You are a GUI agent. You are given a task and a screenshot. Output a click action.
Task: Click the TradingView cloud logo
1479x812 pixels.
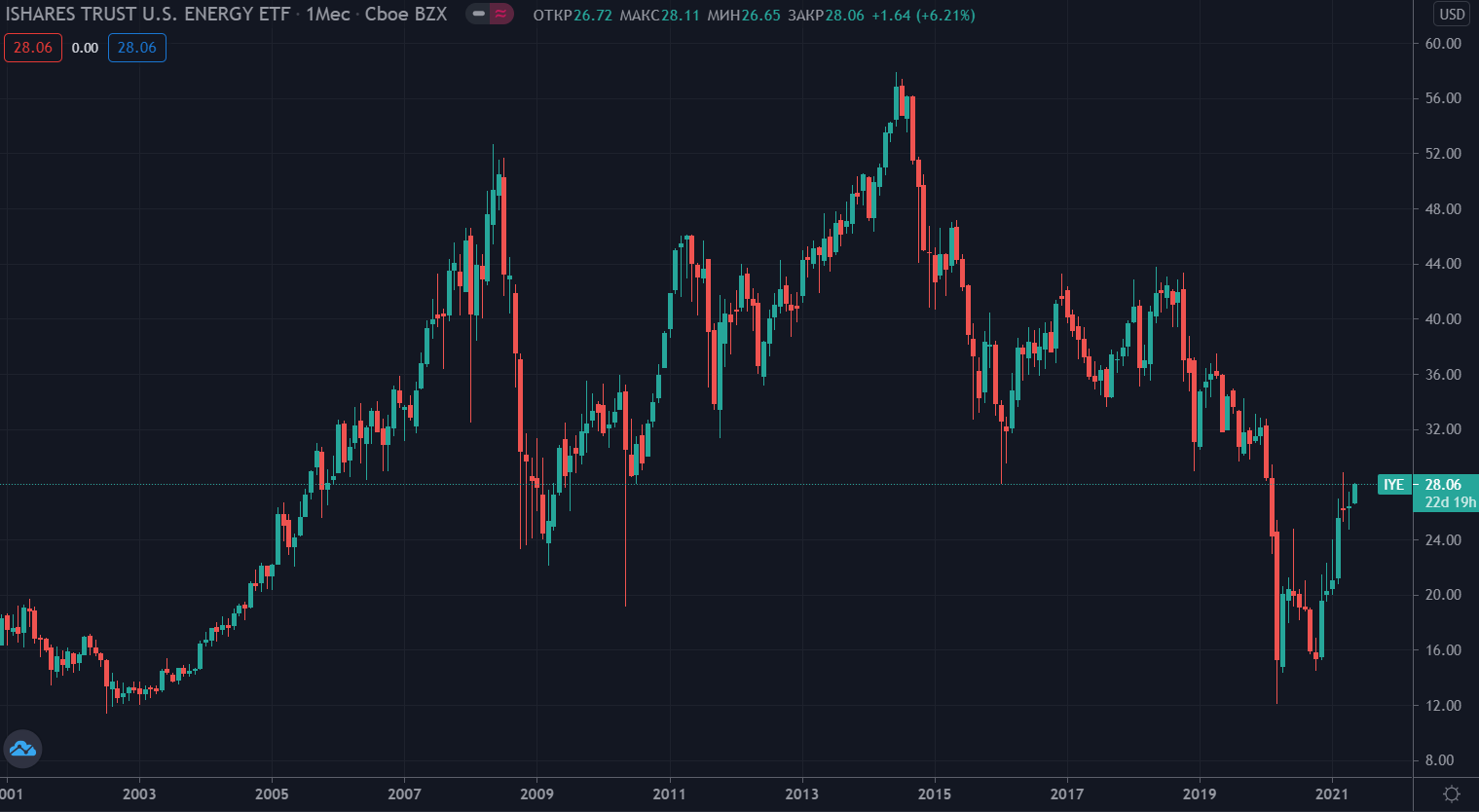pyautogui.click(x=22, y=749)
